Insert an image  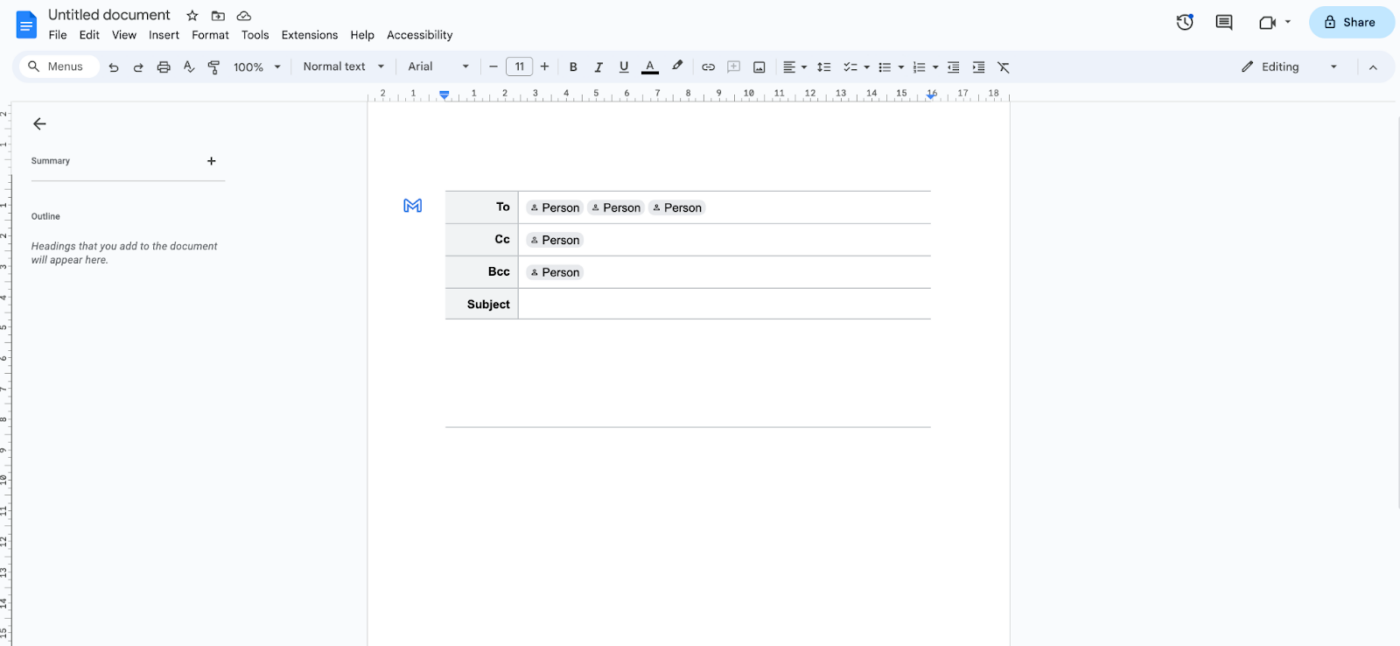(759, 66)
